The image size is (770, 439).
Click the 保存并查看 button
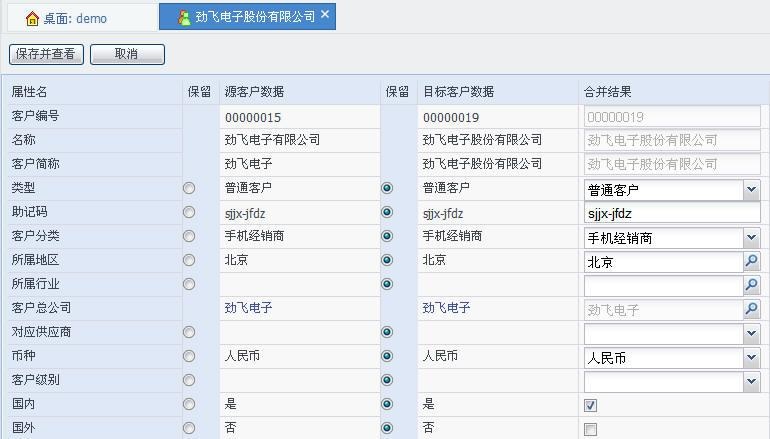tap(46, 54)
